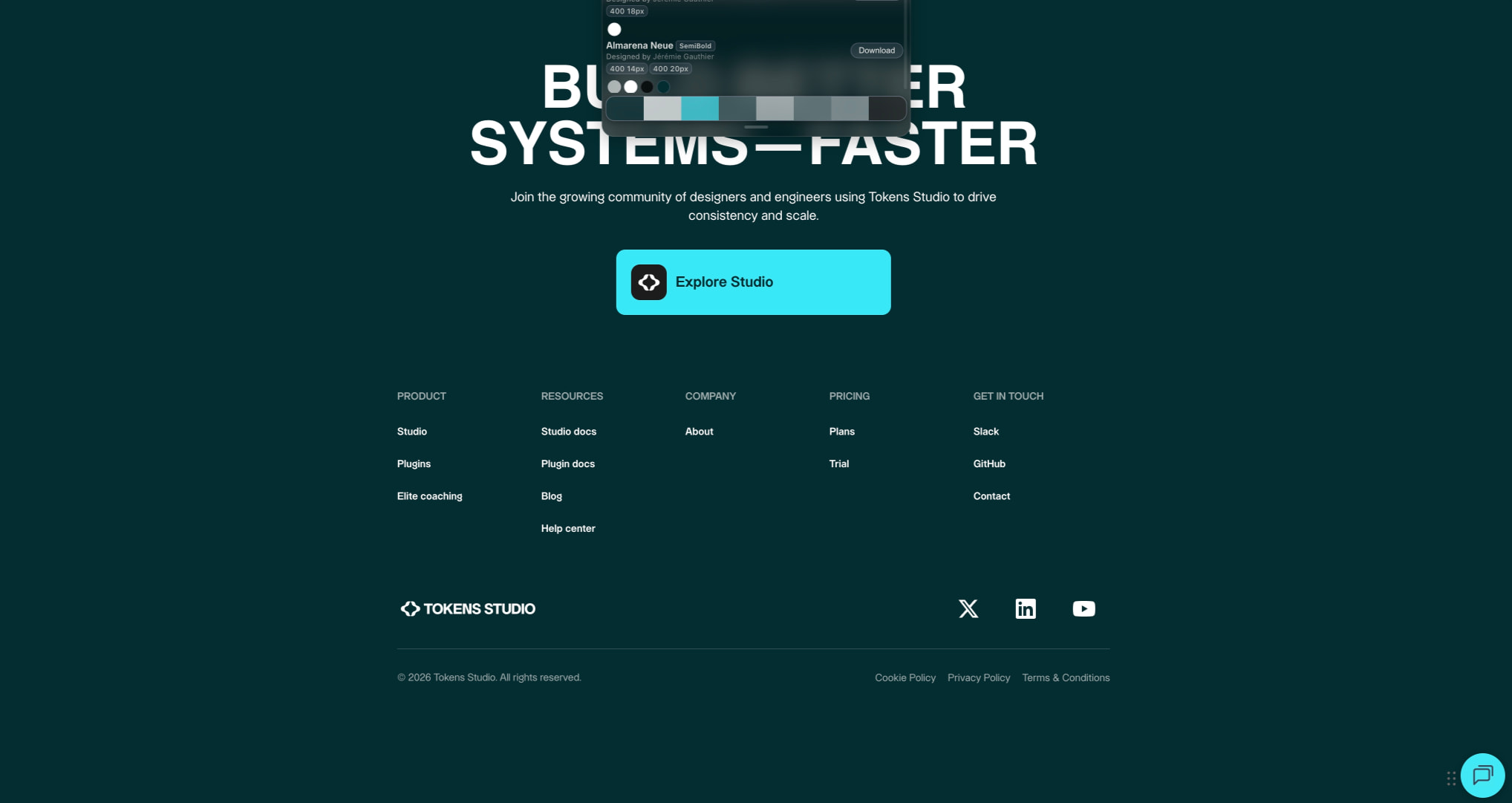Open the GitHub link
The height and width of the screenshot is (803, 1512).
point(990,464)
